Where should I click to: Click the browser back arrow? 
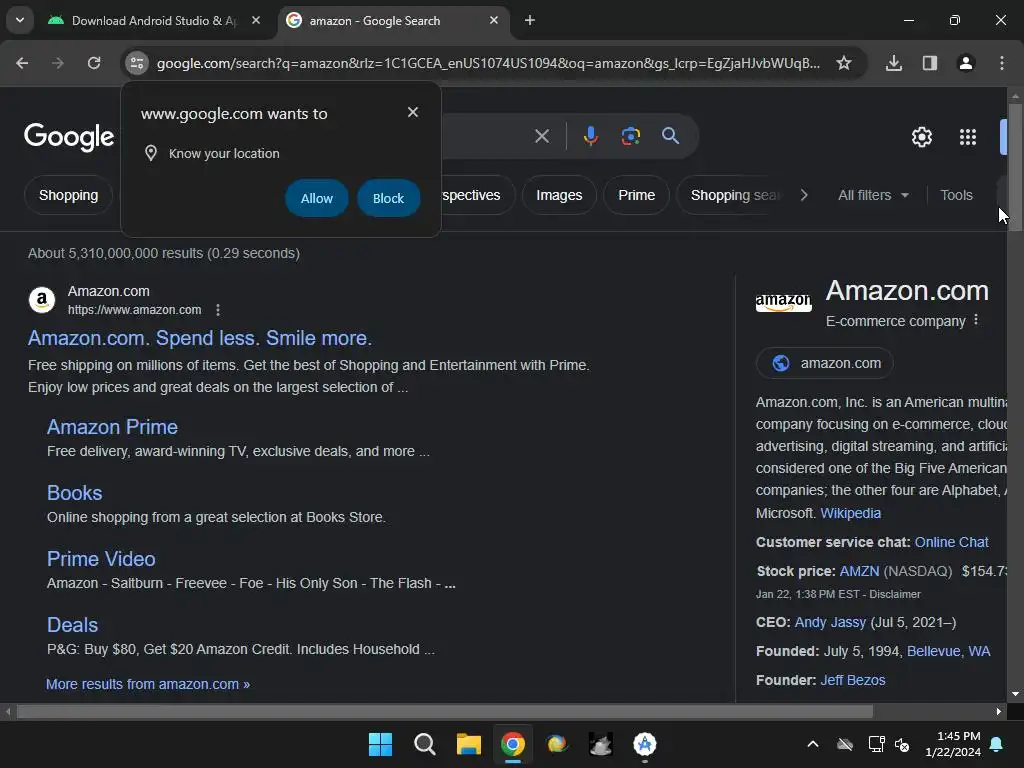pos(22,63)
